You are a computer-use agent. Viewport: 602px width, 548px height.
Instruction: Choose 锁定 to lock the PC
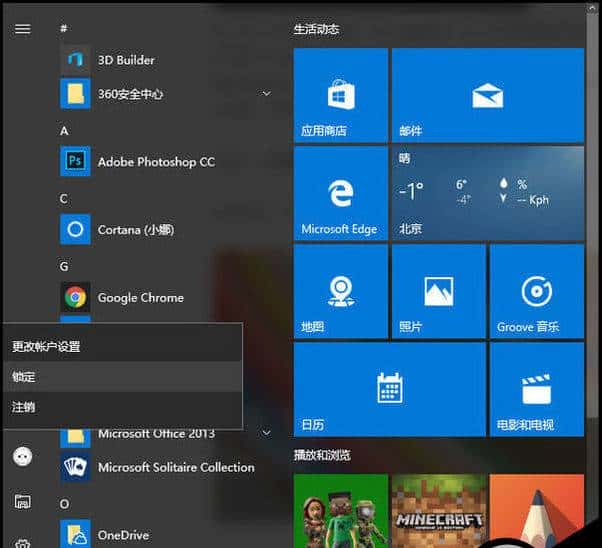click(x=24, y=377)
